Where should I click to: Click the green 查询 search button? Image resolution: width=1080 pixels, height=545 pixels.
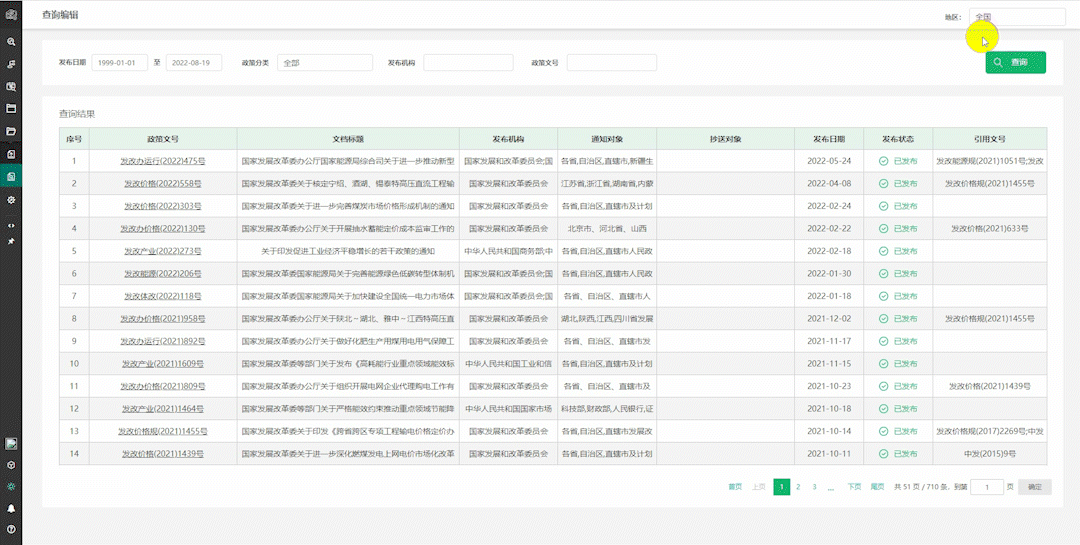tap(1015, 62)
